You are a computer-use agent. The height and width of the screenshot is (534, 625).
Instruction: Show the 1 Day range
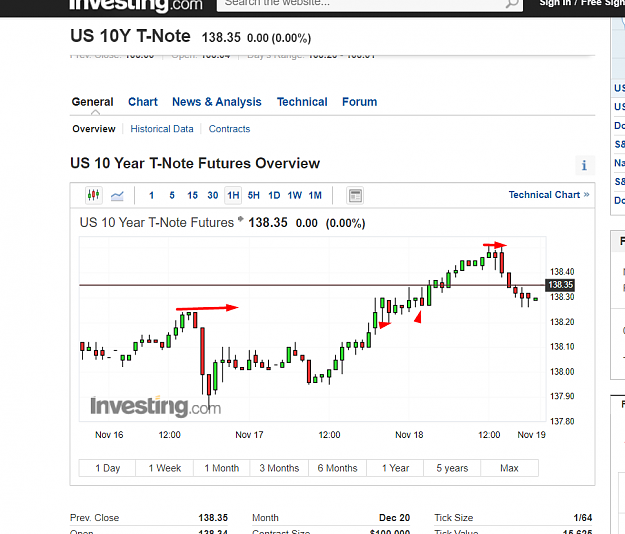(x=108, y=468)
